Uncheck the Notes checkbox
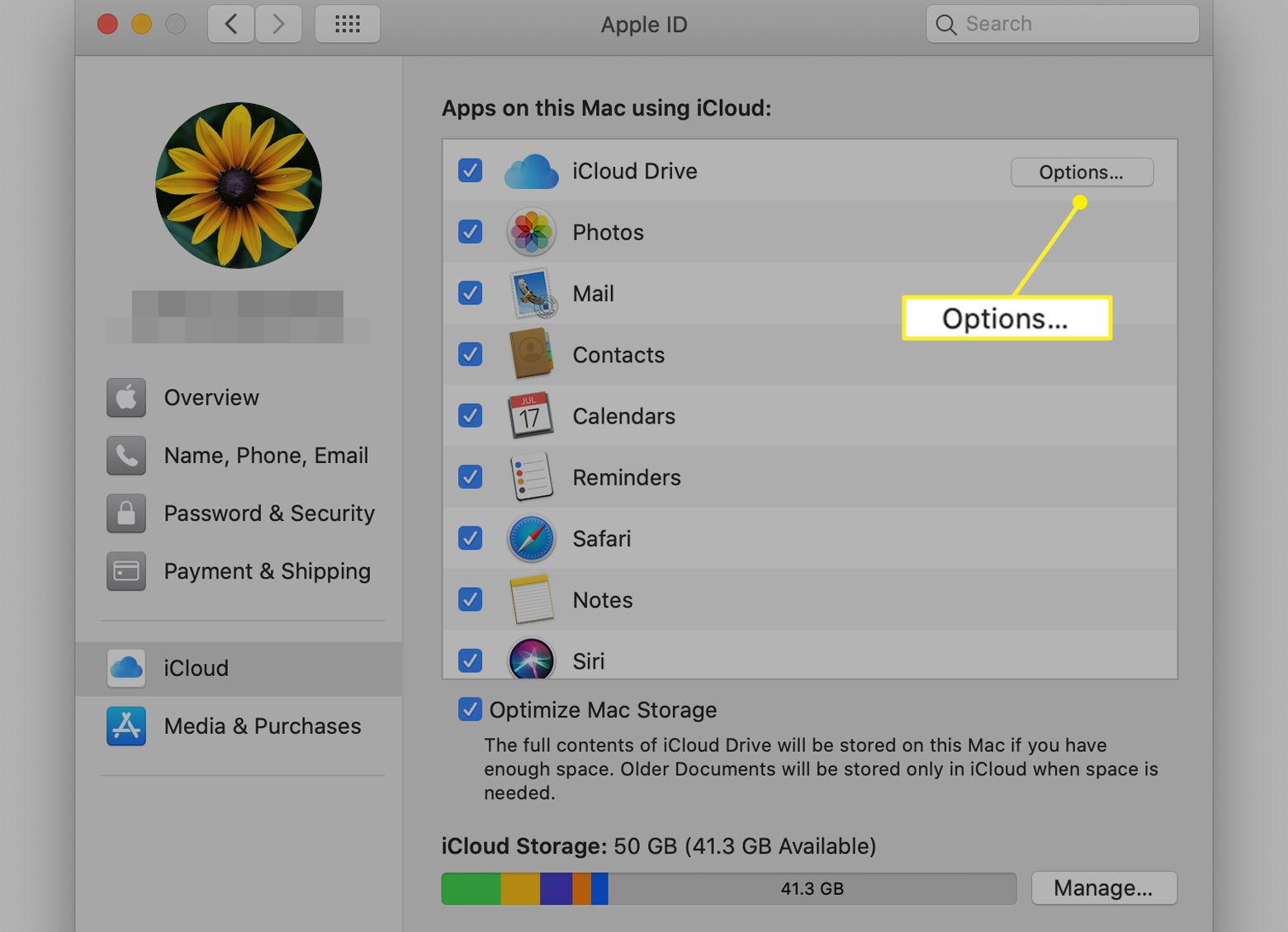 coord(470,599)
